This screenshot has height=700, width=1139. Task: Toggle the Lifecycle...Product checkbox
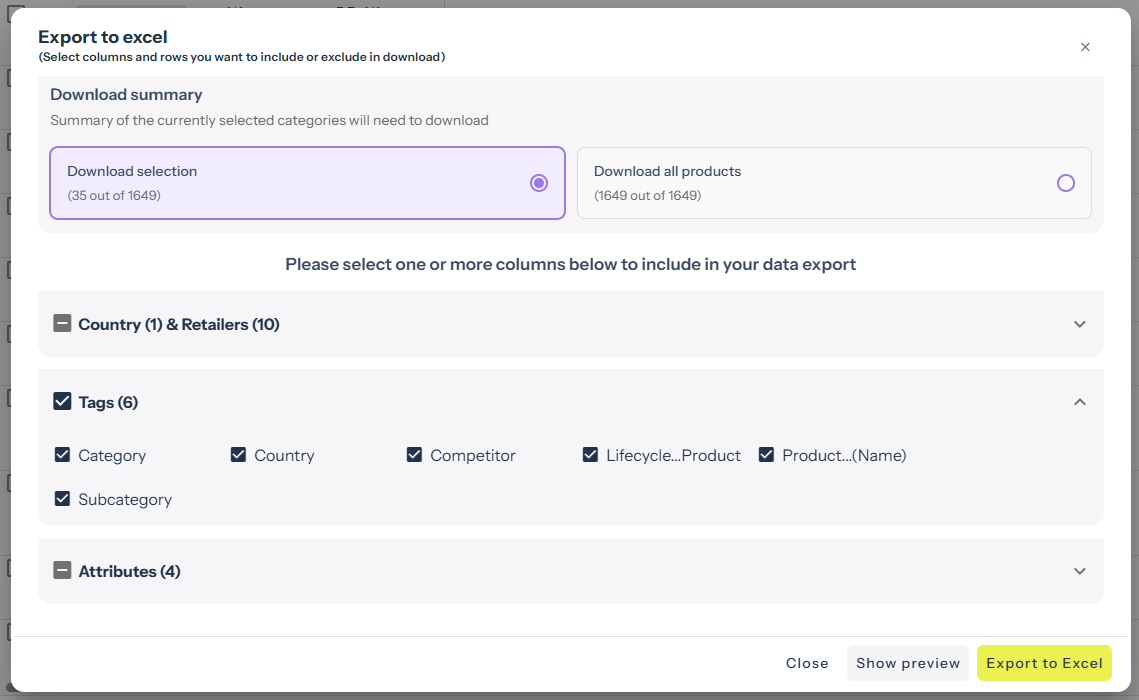click(x=590, y=455)
